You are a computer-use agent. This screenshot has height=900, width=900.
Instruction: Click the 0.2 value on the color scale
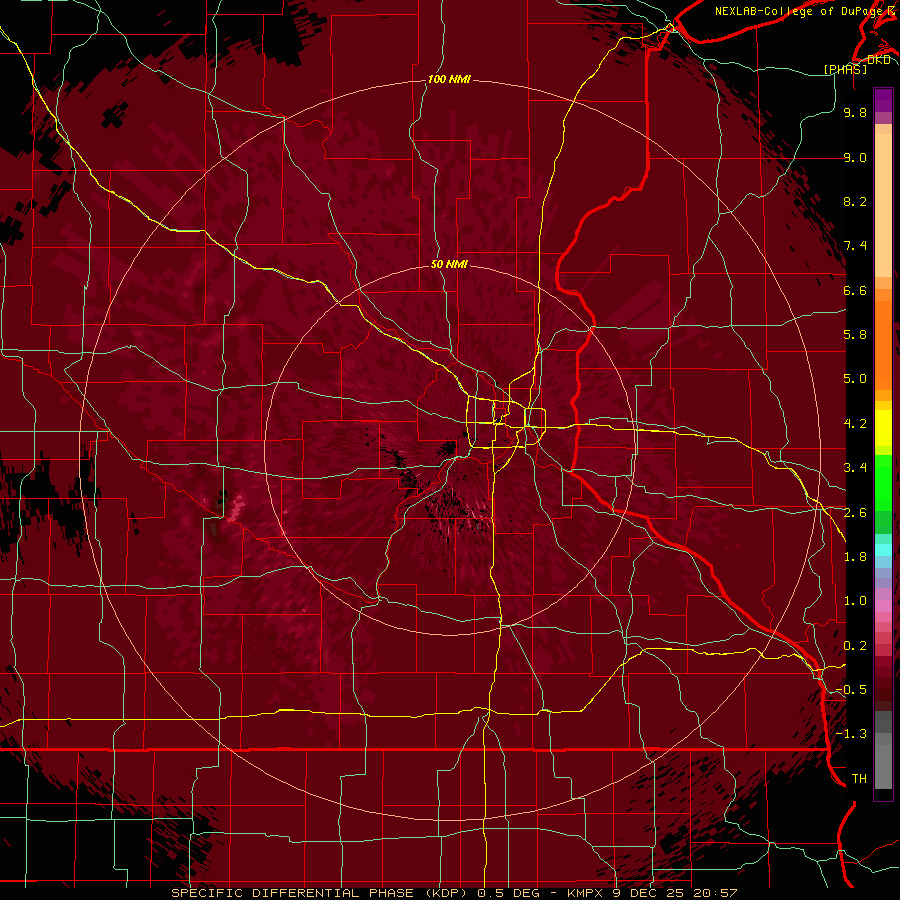point(855,646)
